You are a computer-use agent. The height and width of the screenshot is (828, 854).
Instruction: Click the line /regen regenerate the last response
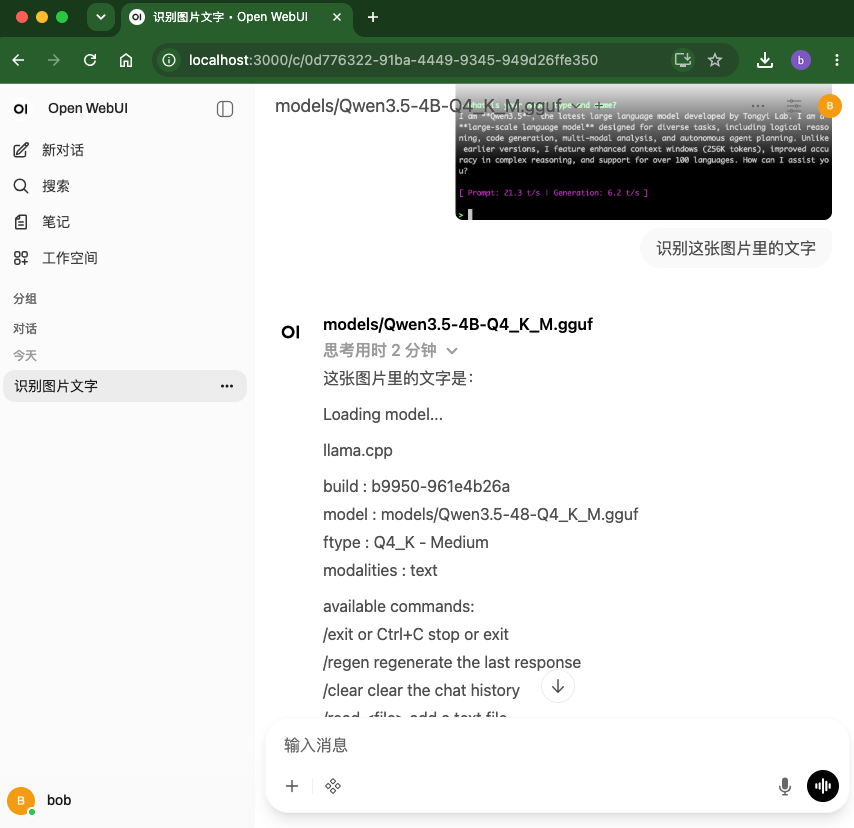pyautogui.click(x=452, y=662)
